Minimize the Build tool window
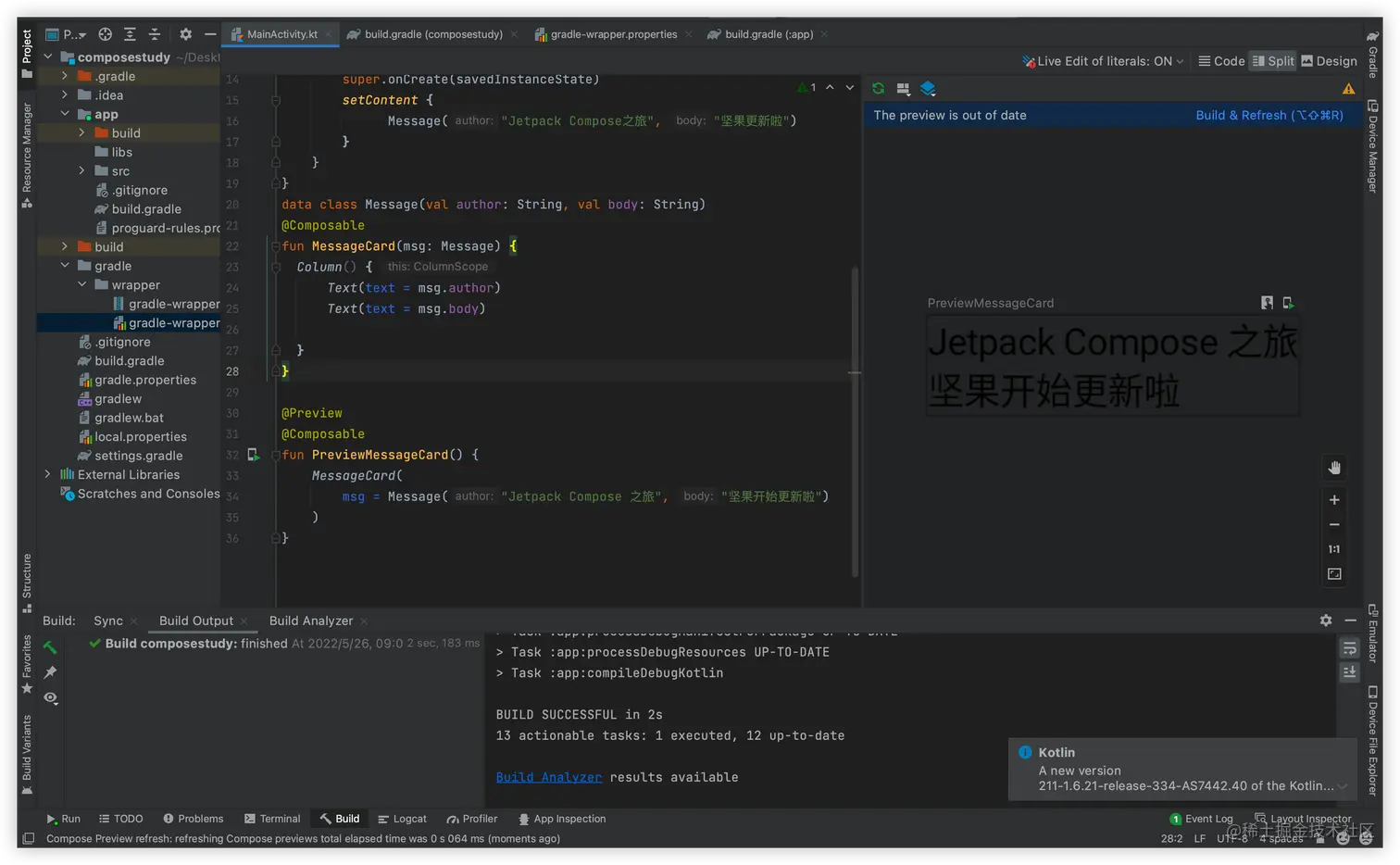Image resolution: width=1400 pixels, height=865 pixels. pos(1351,621)
